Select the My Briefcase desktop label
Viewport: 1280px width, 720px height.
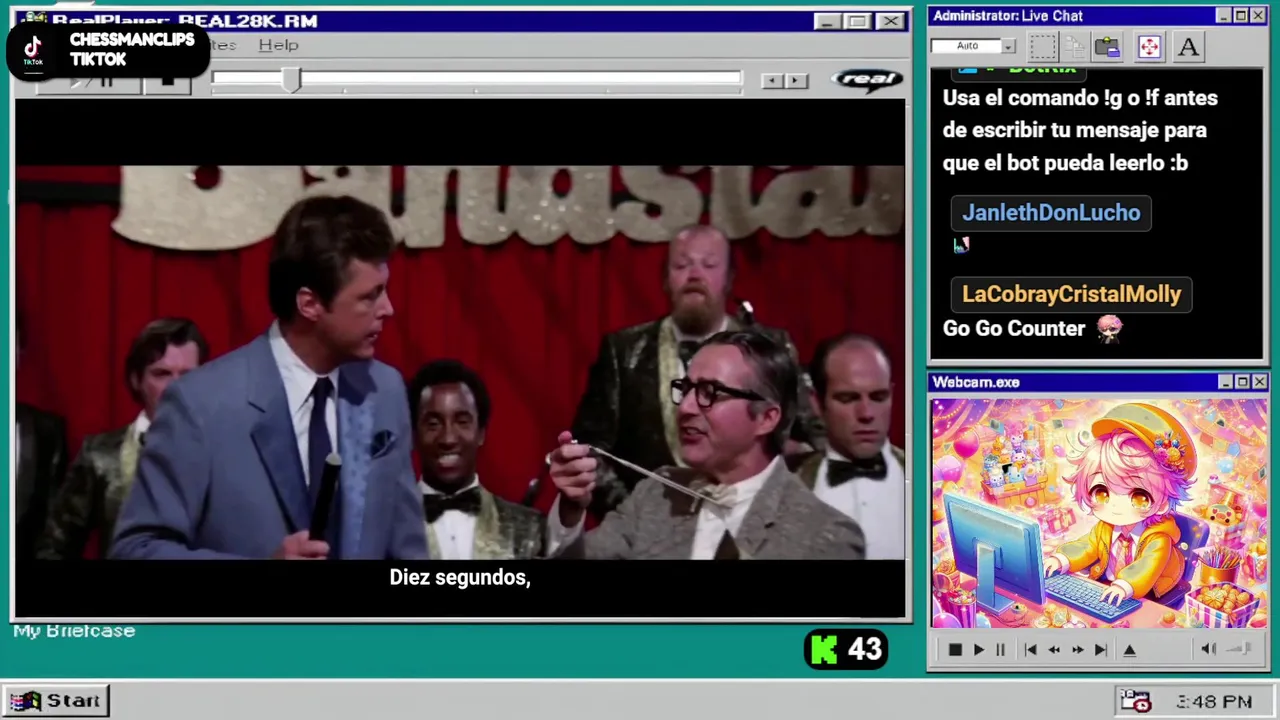click(74, 631)
